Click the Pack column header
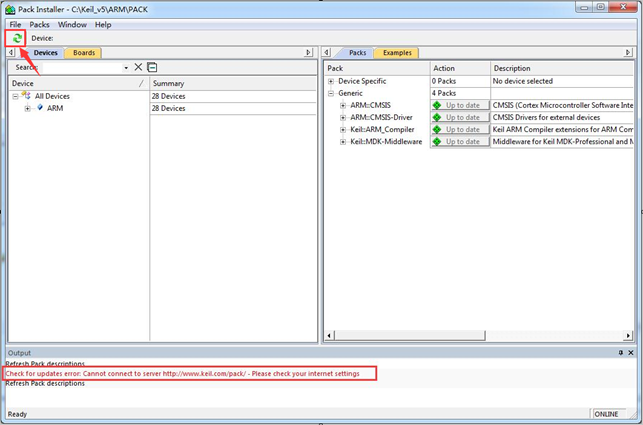This screenshot has height=425, width=643. (x=377, y=68)
